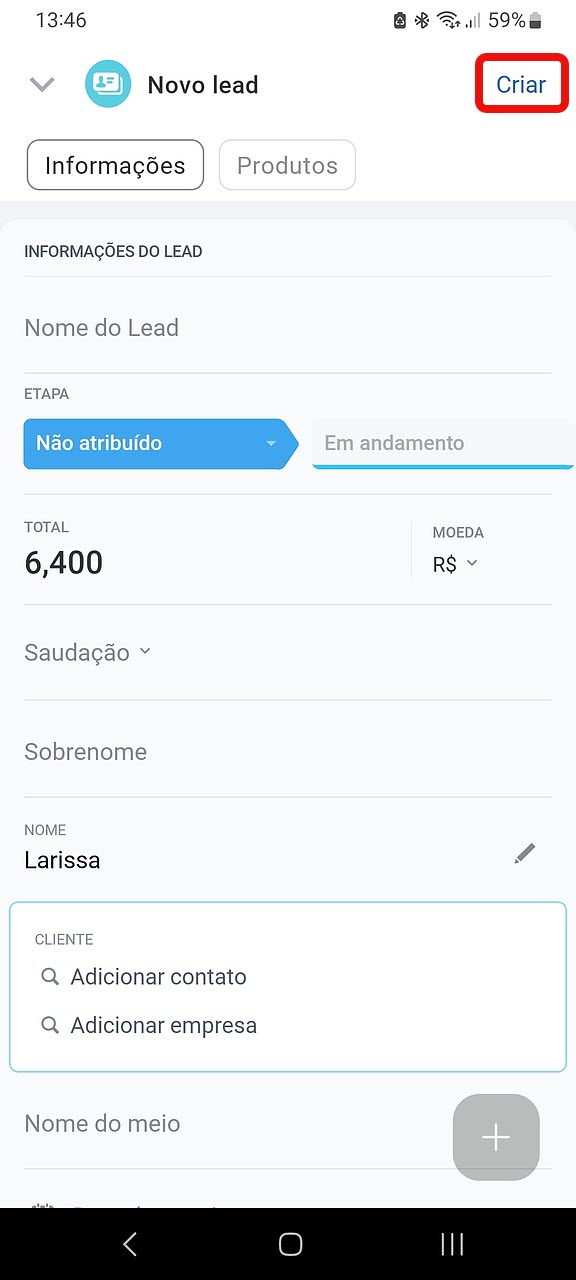Tap the collapse chevron beside Novo lead
The height and width of the screenshot is (1280, 576).
tap(42, 85)
